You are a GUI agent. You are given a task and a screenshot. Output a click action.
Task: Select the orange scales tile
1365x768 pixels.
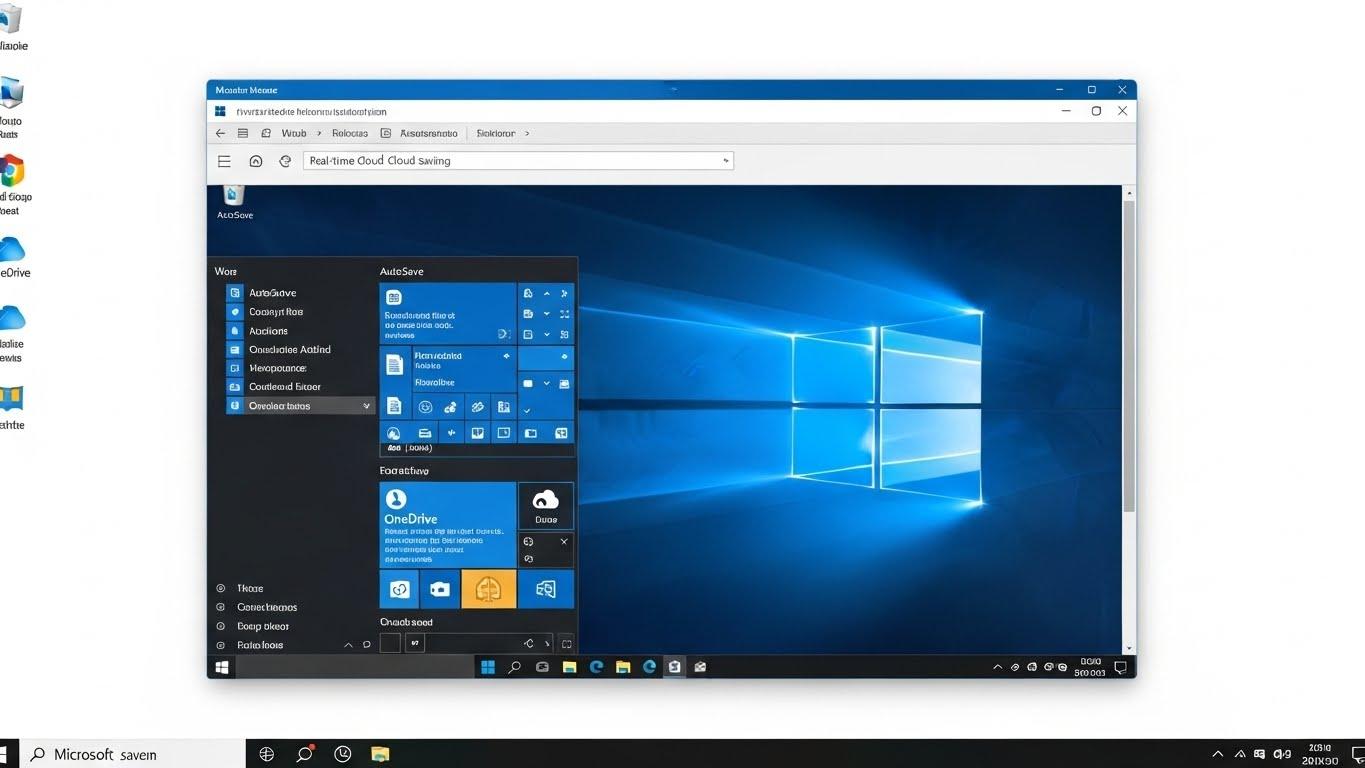coord(488,589)
